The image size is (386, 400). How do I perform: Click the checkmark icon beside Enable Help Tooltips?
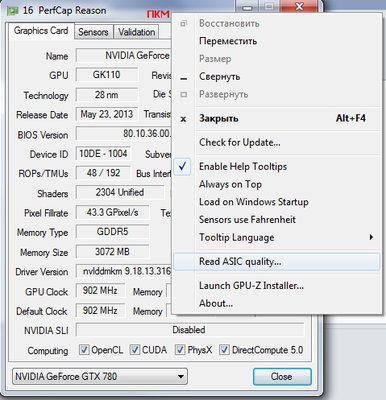click(x=182, y=166)
